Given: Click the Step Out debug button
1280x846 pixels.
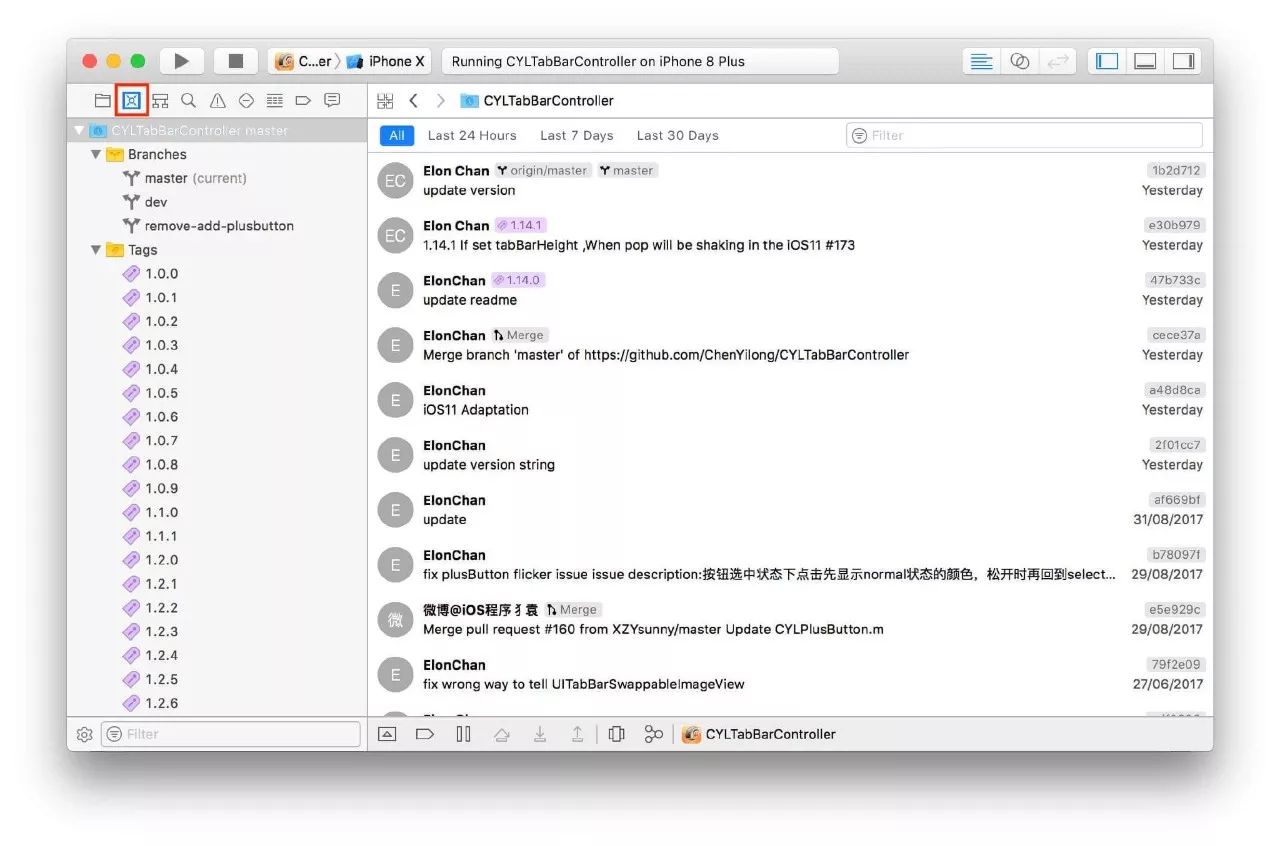Looking at the screenshot, I should coord(578,734).
